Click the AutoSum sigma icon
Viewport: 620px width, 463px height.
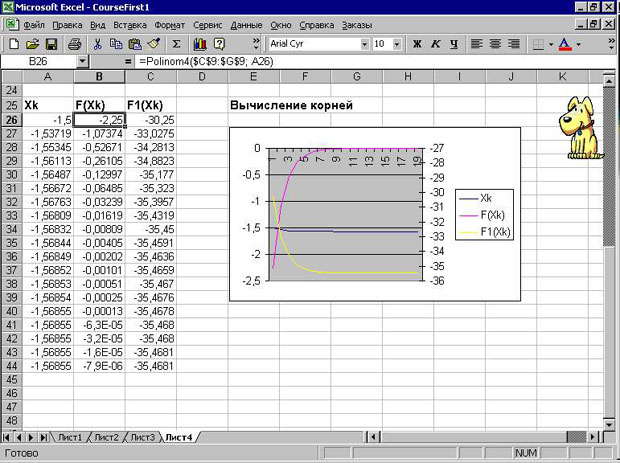177,44
